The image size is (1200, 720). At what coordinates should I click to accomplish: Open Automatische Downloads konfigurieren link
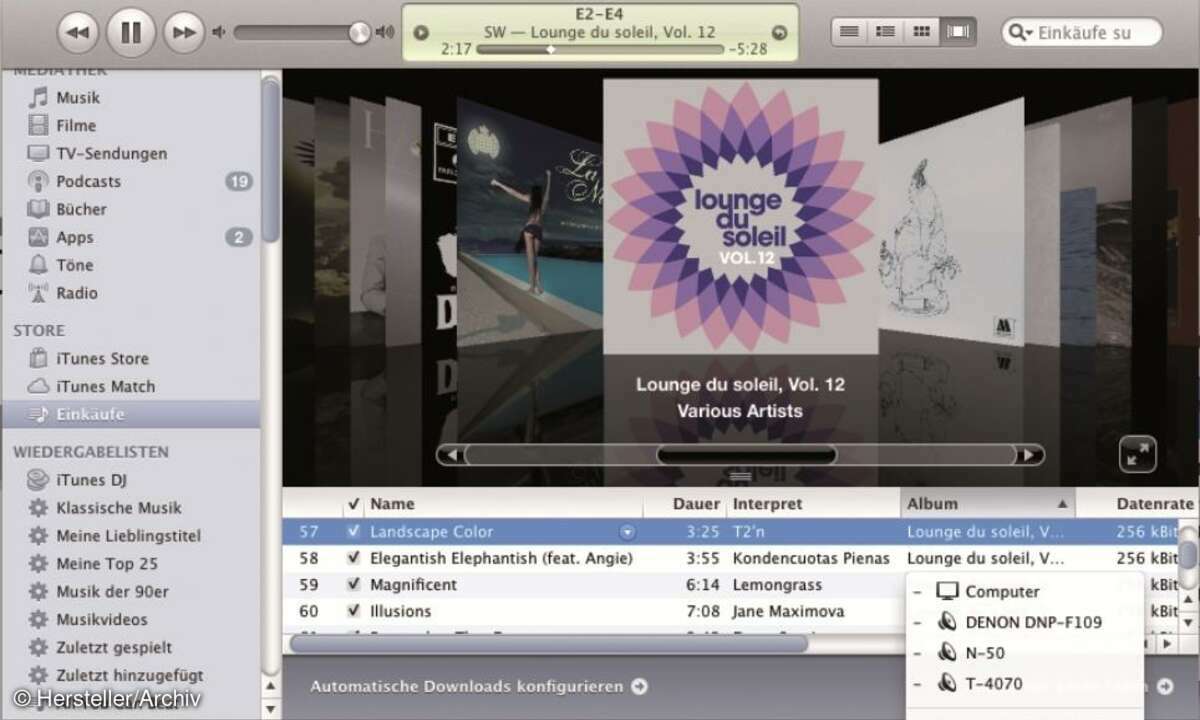pyautogui.click(x=479, y=687)
